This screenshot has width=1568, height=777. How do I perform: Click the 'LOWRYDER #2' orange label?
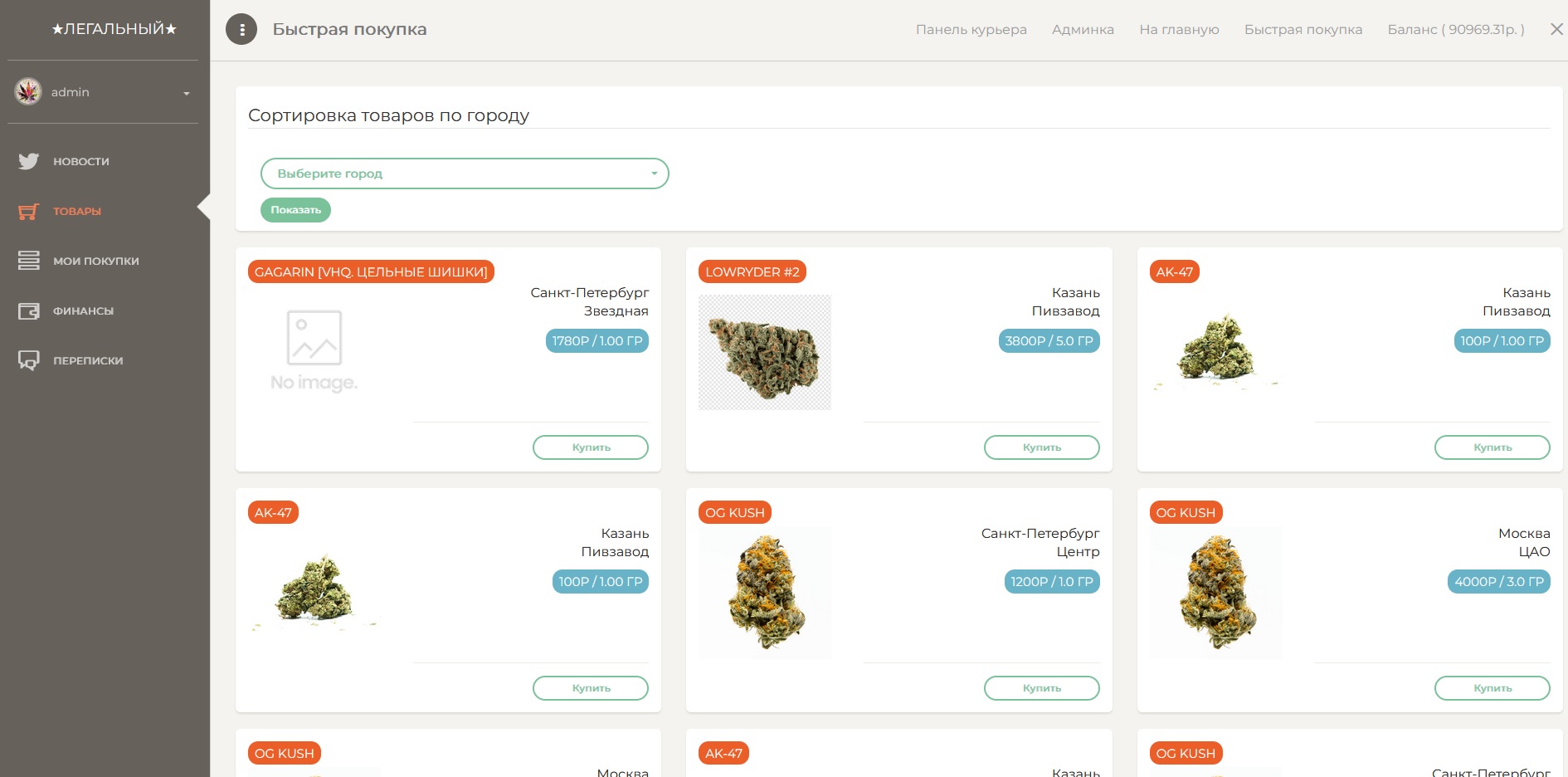tap(752, 272)
